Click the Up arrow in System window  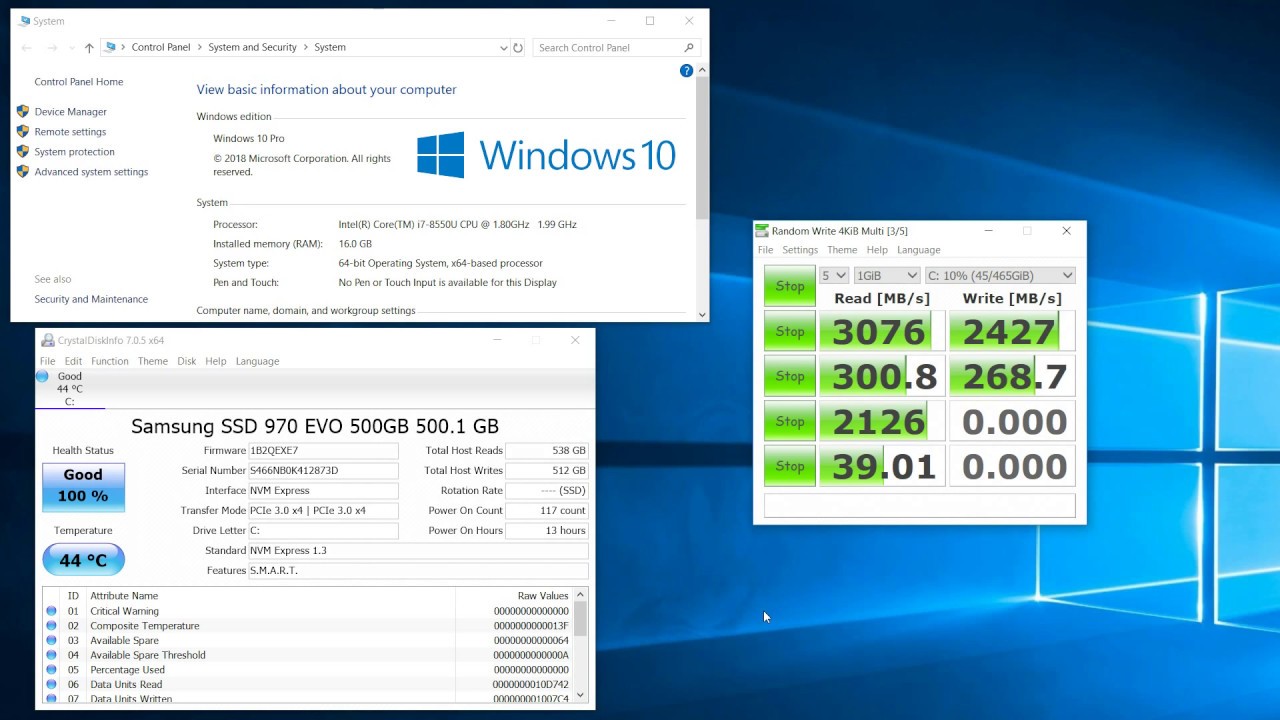[89, 47]
